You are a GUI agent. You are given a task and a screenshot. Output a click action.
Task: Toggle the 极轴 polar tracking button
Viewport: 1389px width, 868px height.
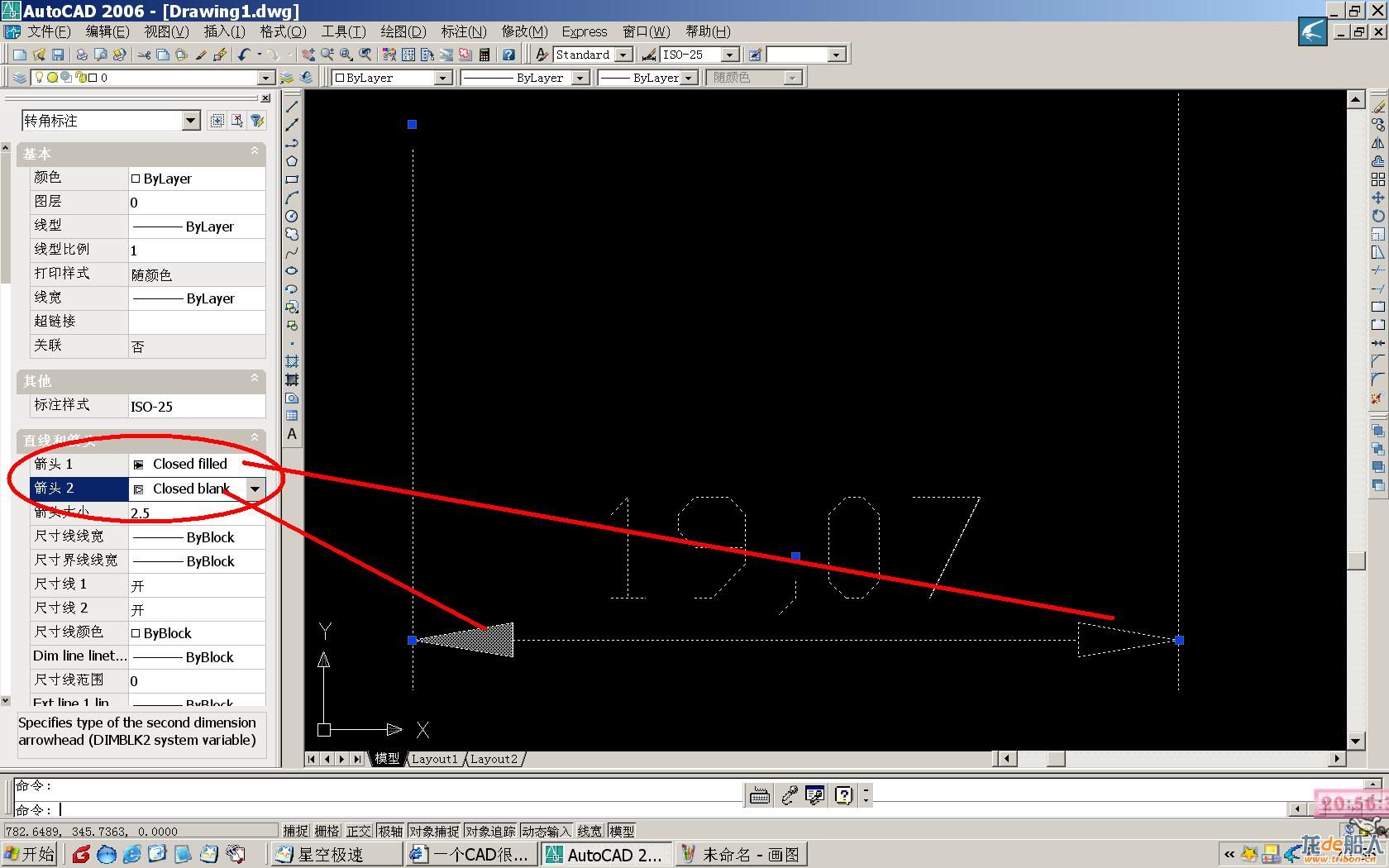[x=391, y=832]
